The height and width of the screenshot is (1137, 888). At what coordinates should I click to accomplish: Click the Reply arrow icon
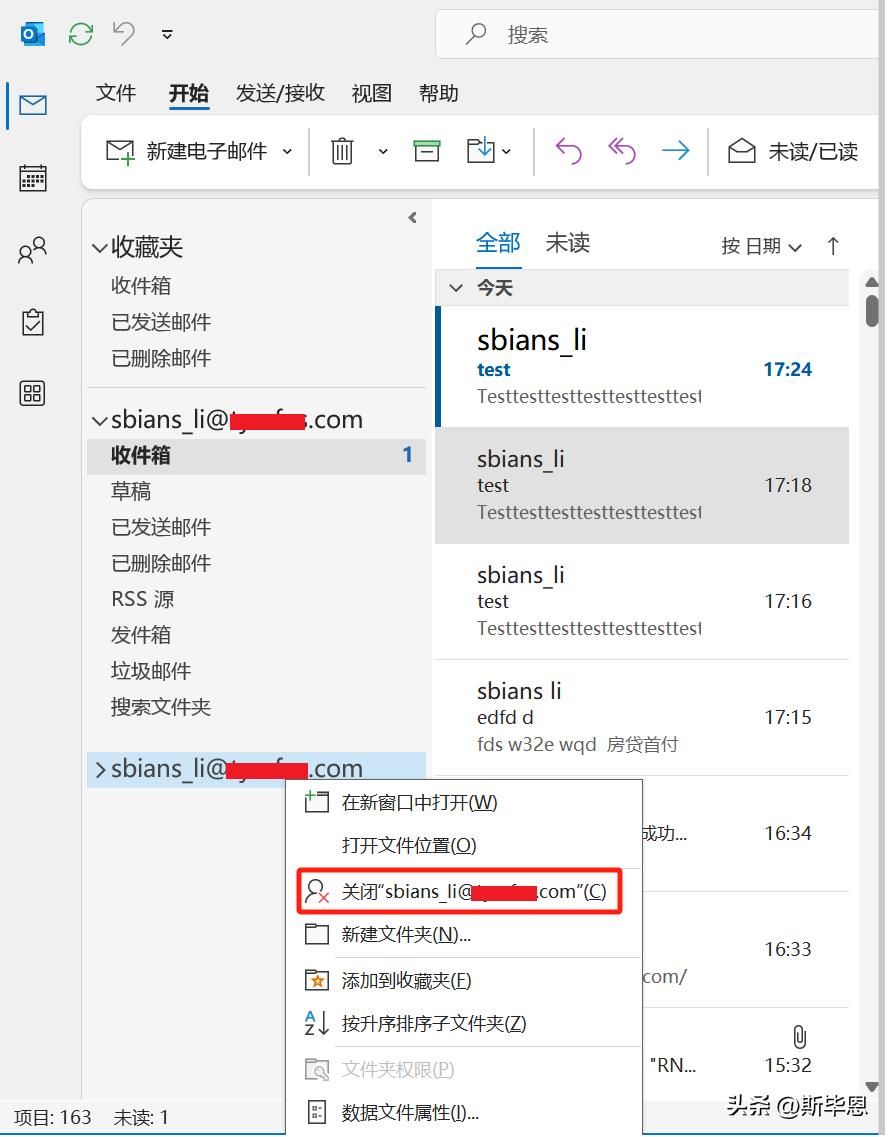[x=569, y=151]
